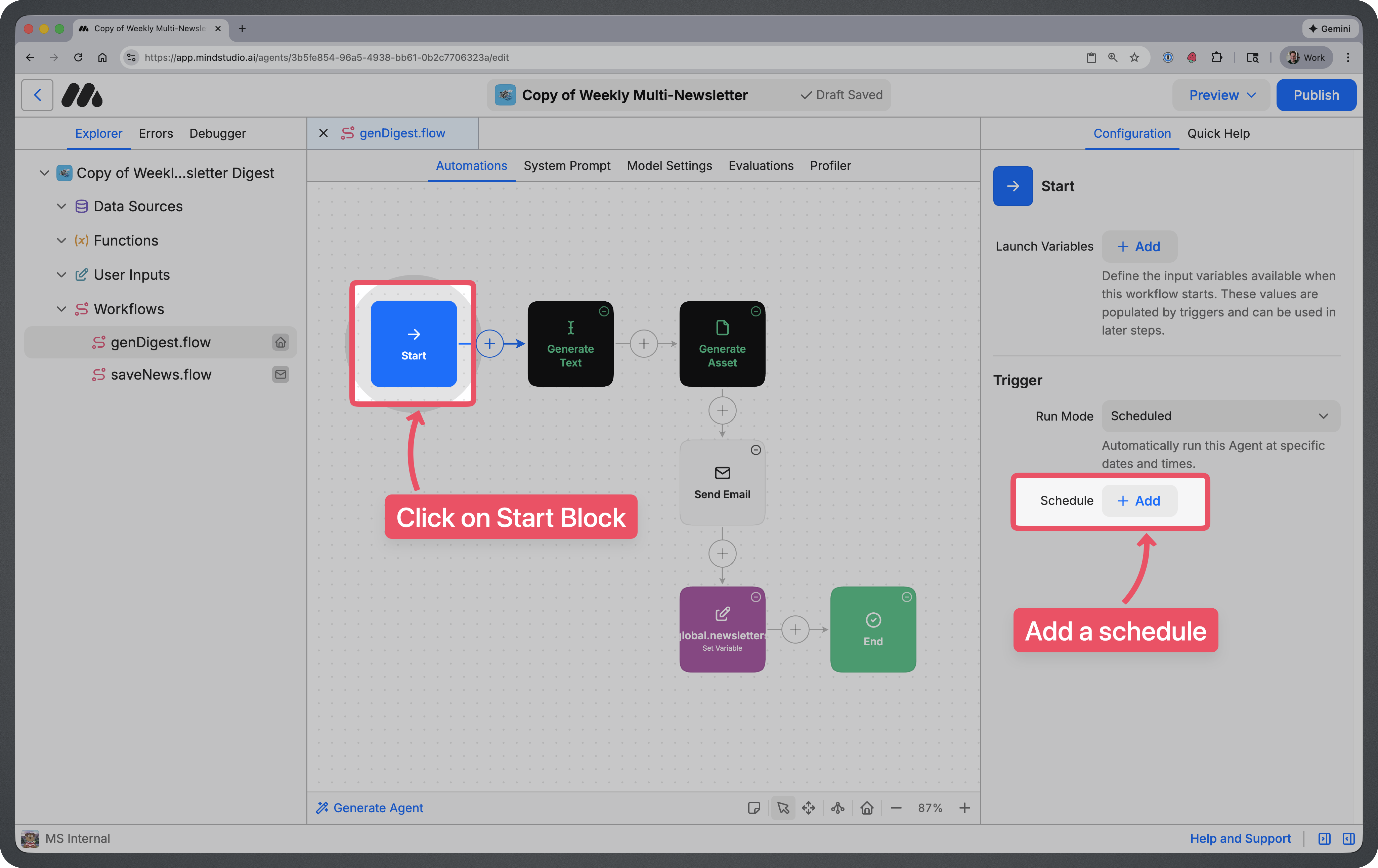
Task: Collapse the Generate Text block's minus toggle
Action: tap(604, 311)
